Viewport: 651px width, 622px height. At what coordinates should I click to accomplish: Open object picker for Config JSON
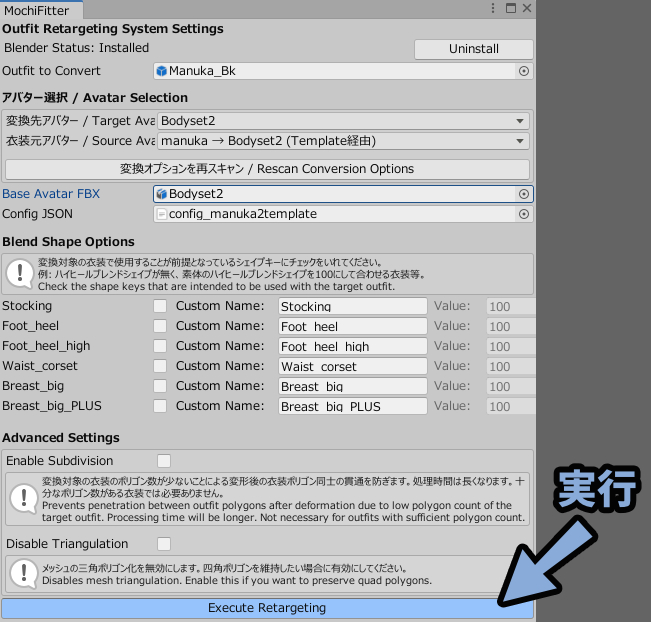(x=523, y=214)
